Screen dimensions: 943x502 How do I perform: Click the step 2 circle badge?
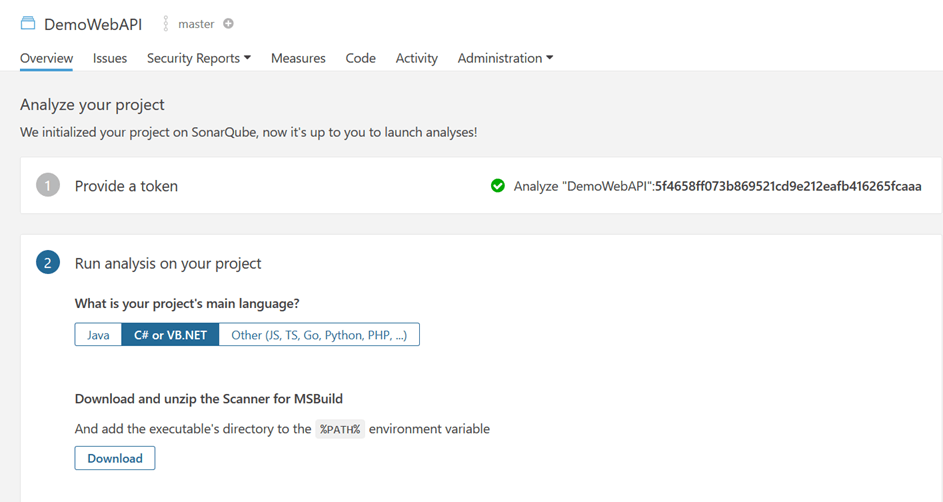pos(48,263)
